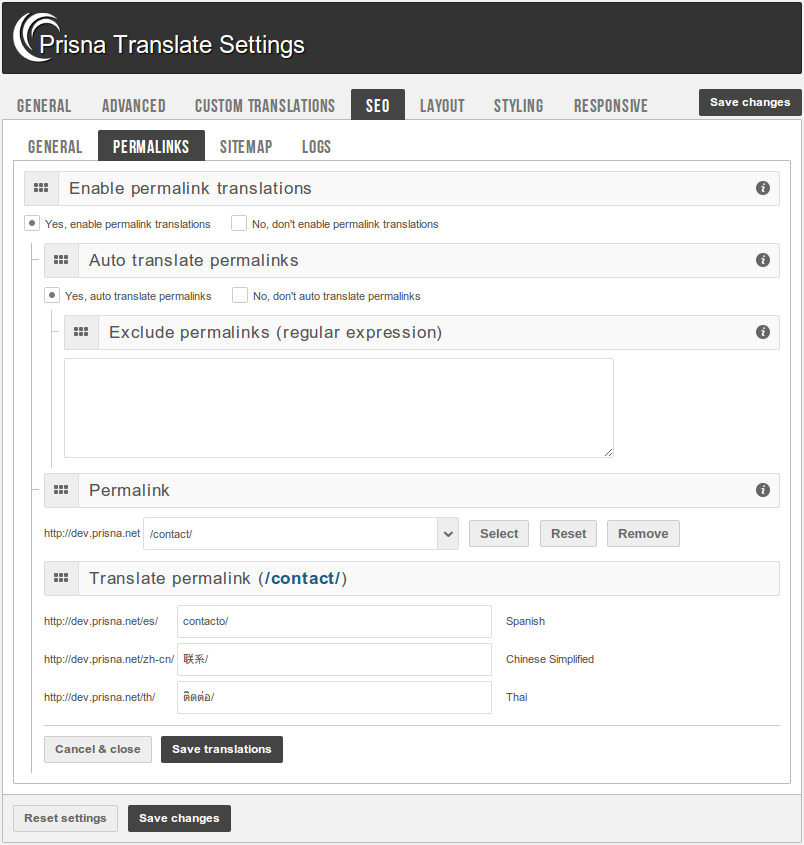Image resolution: width=804 pixels, height=845 pixels.
Task: Select No, don't enable permalink translations
Action: 239,223
